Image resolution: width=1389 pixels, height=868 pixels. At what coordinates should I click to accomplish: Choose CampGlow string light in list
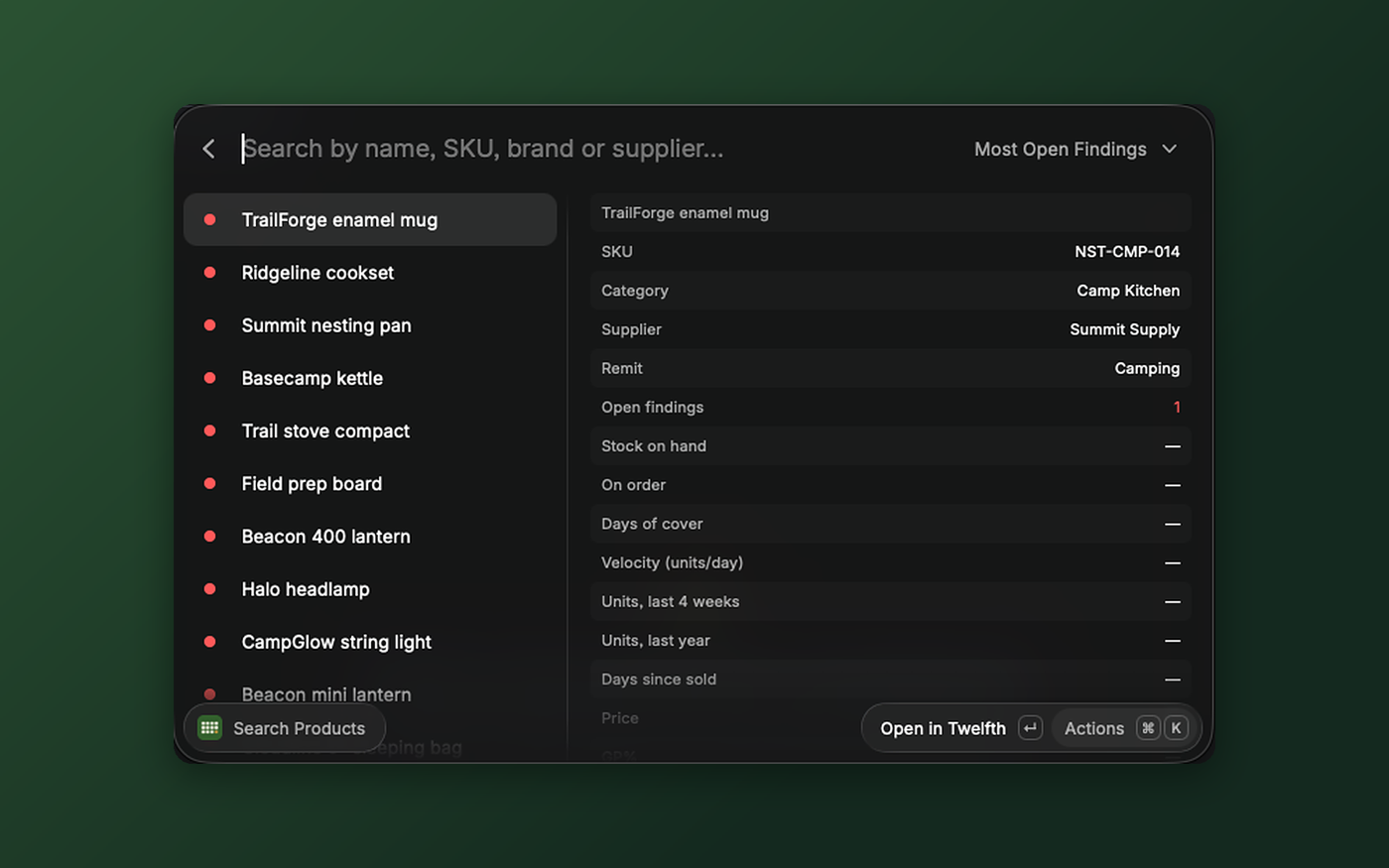tap(370, 642)
